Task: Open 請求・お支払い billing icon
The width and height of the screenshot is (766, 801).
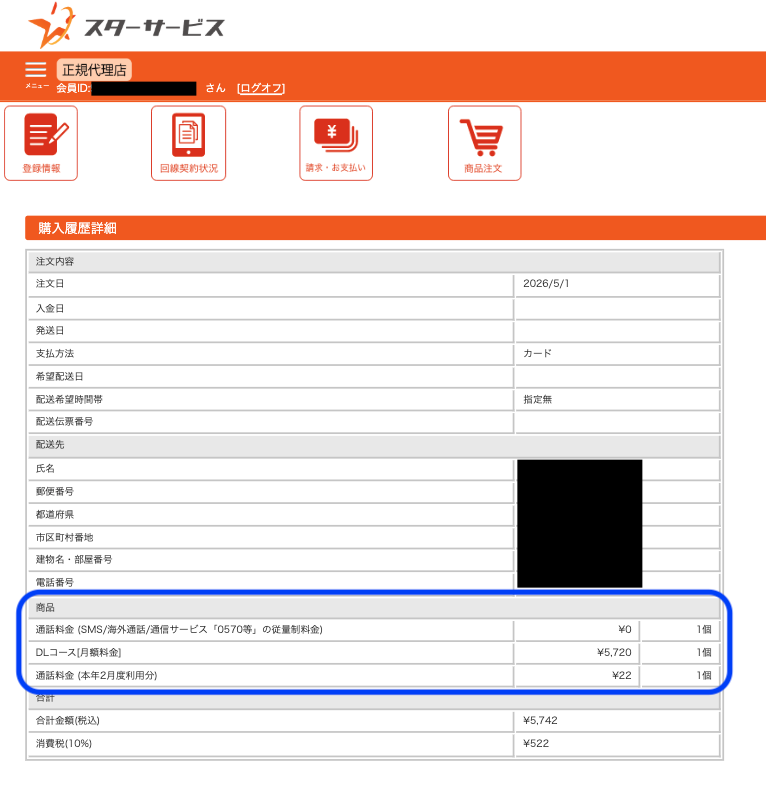Action: click(336, 143)
